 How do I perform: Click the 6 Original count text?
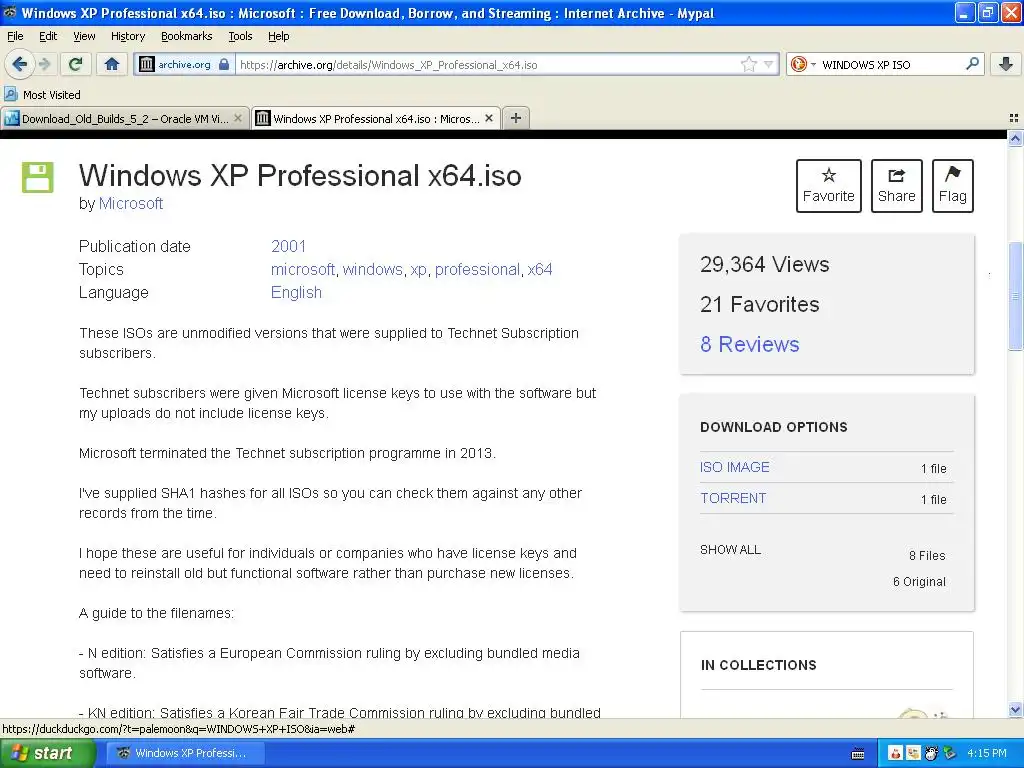click(x=919, y=582)
